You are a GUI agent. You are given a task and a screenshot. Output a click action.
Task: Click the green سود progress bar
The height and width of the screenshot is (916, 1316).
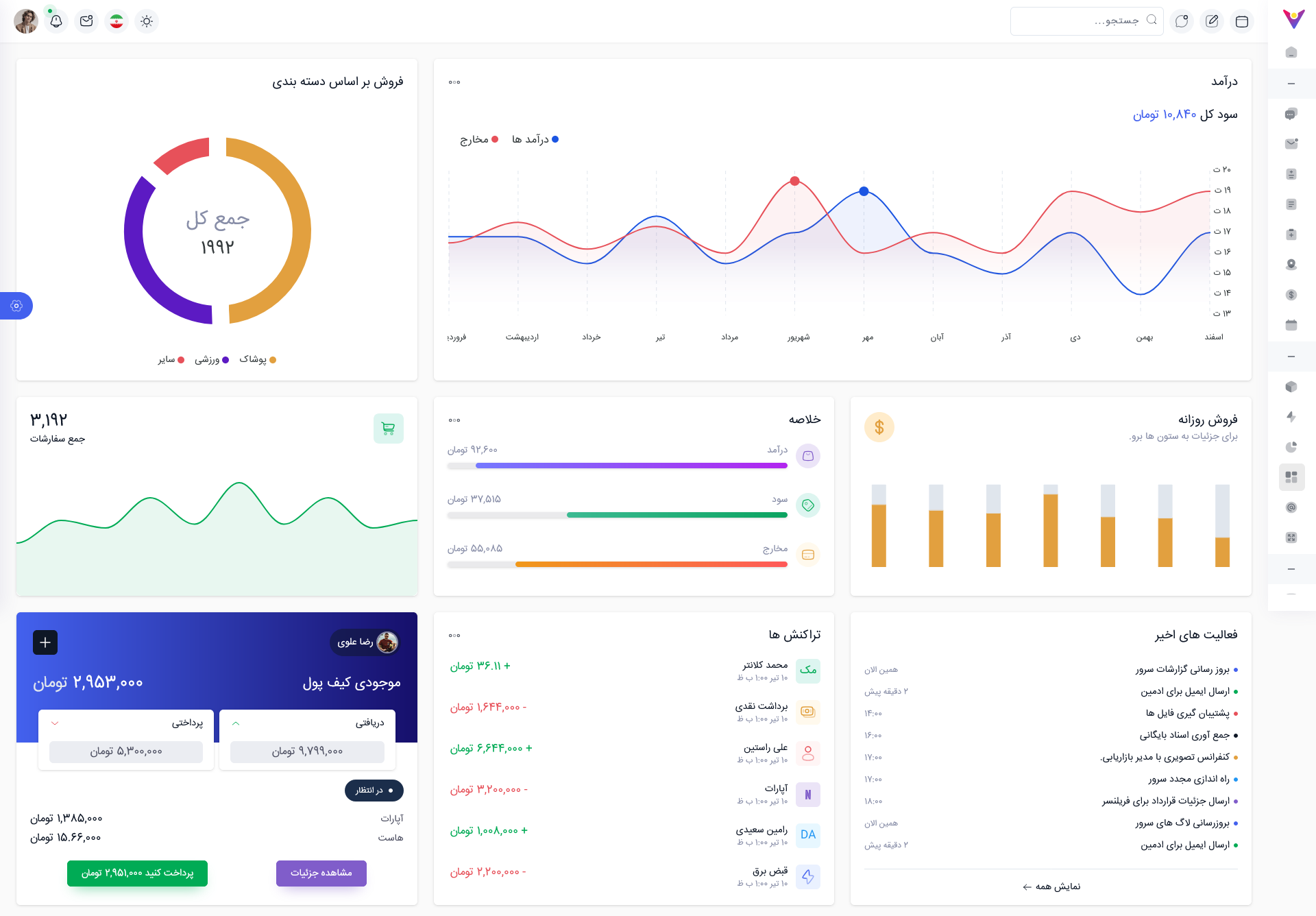677,515
